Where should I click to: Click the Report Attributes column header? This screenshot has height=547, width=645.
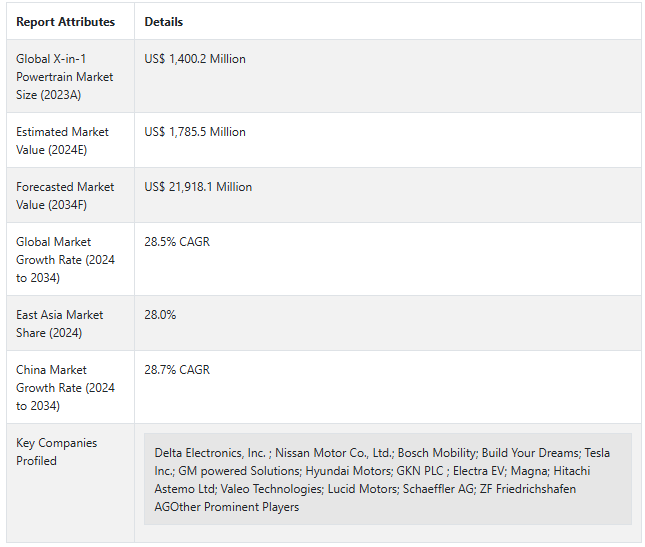point(65,22)
